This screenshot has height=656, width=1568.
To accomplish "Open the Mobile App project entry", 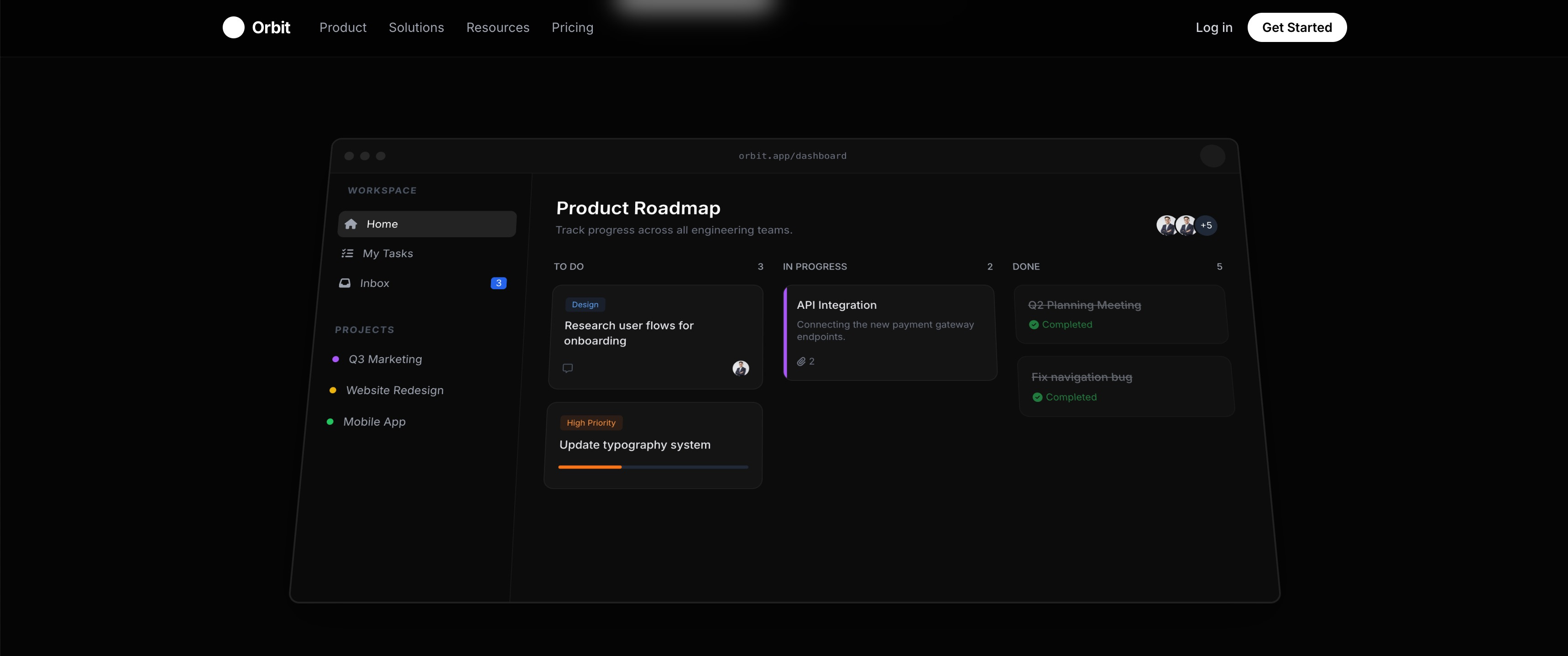I will pyautogui.click(x=375, y=422).
